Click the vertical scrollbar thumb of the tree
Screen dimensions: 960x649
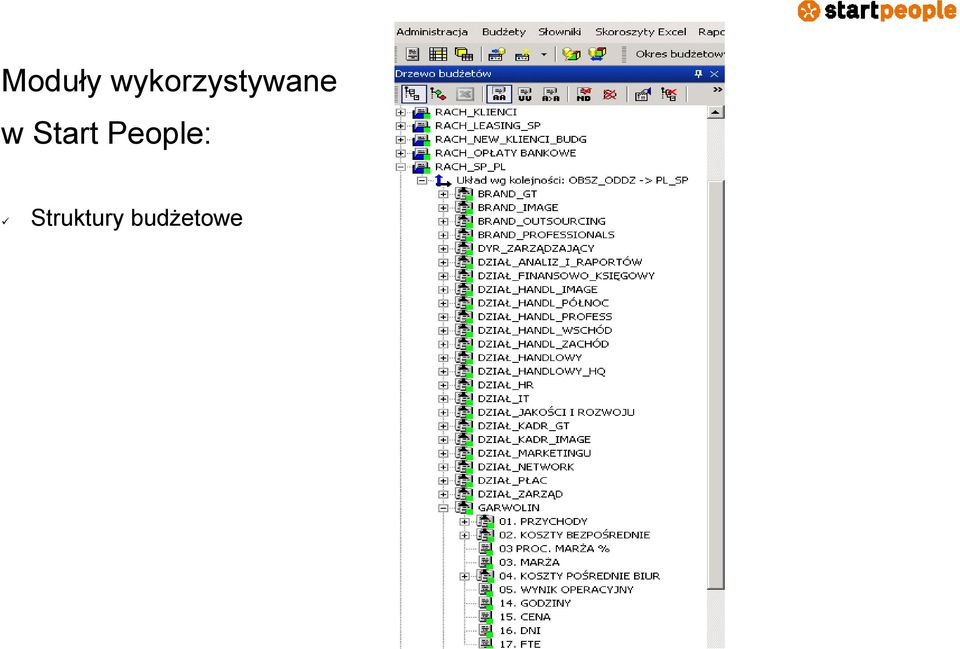[x=715, y=385]
